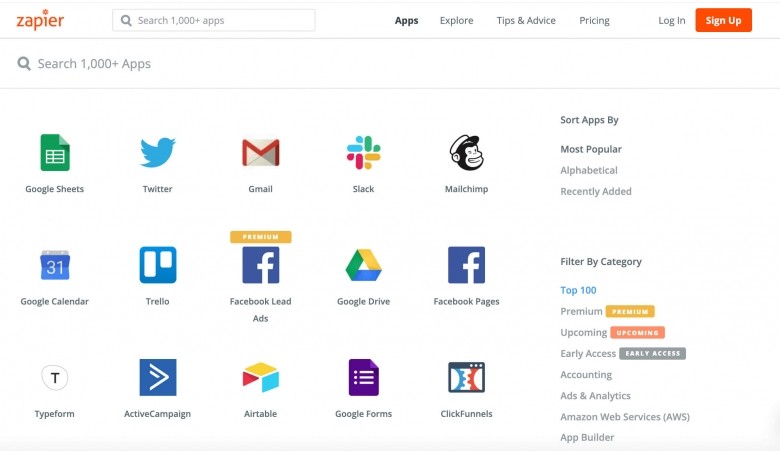The height and width of the screenshot is (451, 780).
Task: Open the Gmail envelope icon
Action: [261, 153]
